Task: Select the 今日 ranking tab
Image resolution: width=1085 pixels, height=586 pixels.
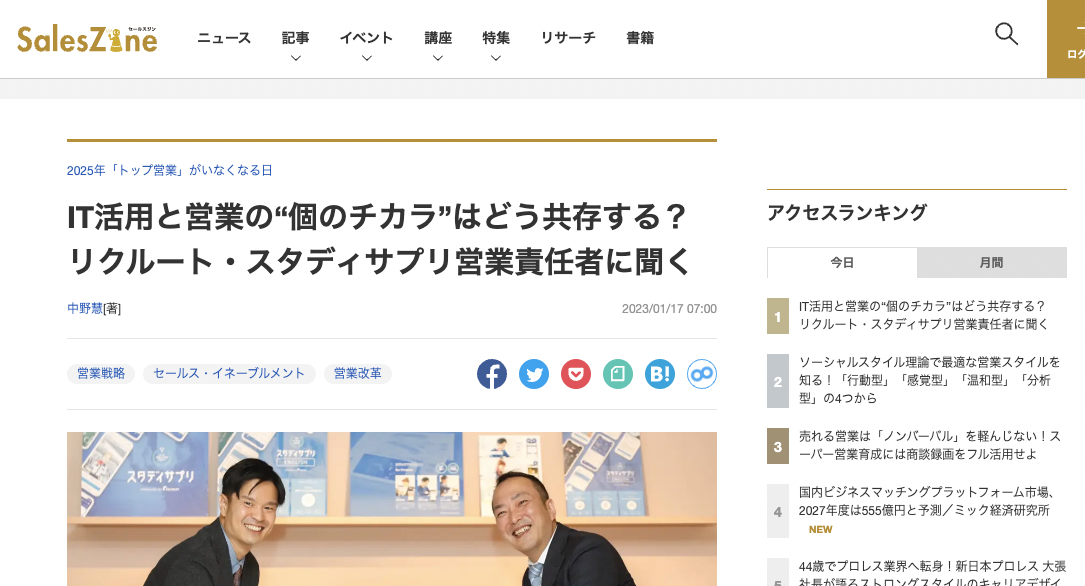Action: pos(842,263)
